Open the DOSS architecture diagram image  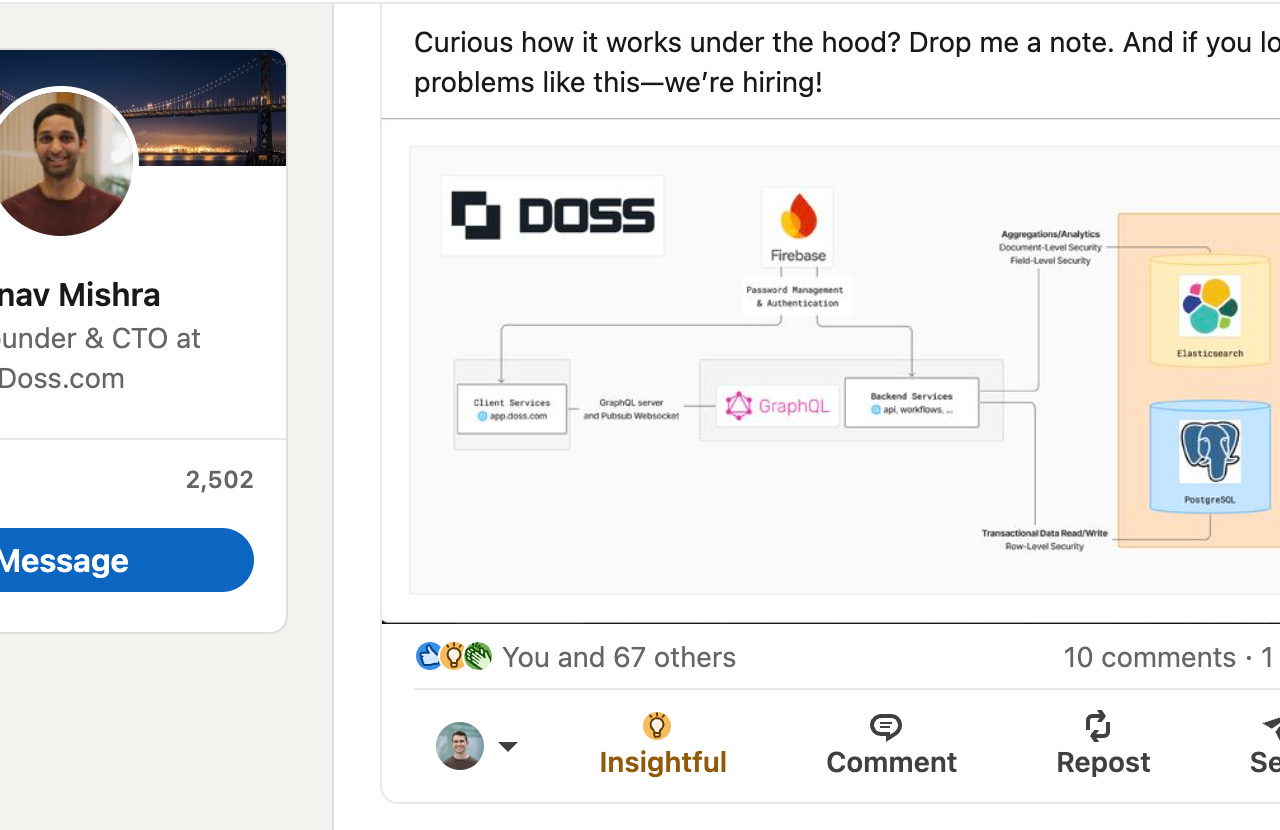(844, 370)
